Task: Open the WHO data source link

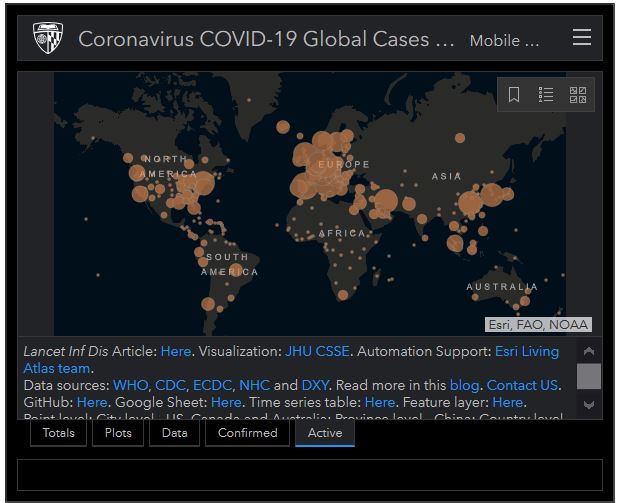Action: click(x=131, y=385)
